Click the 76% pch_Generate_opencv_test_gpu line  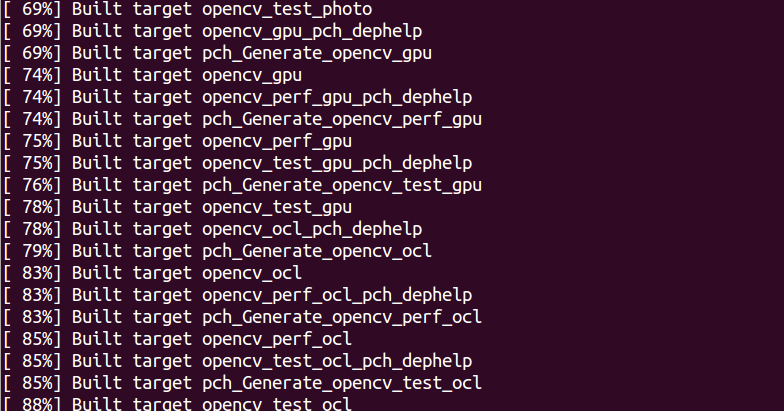(x=242, y=186)
